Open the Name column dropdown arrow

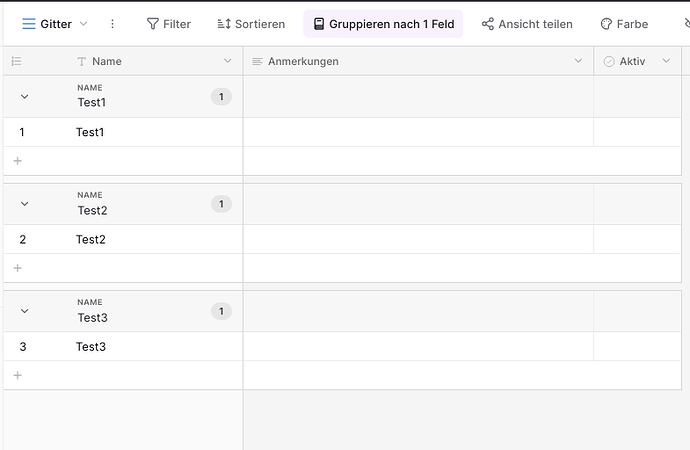(x=228, y=61)
